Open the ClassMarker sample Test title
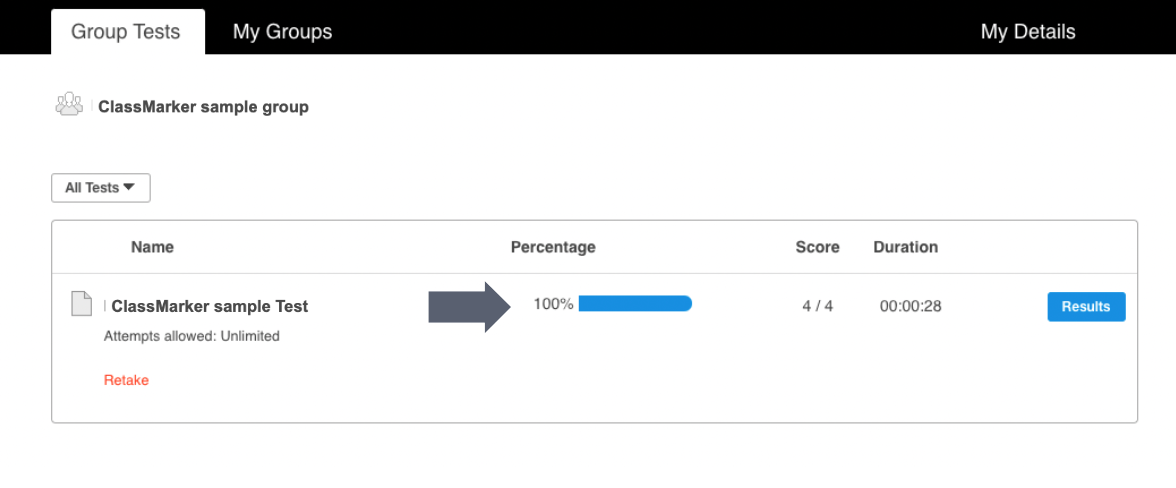Screen dimensions: 1176x488 click(x=210, y=307)
